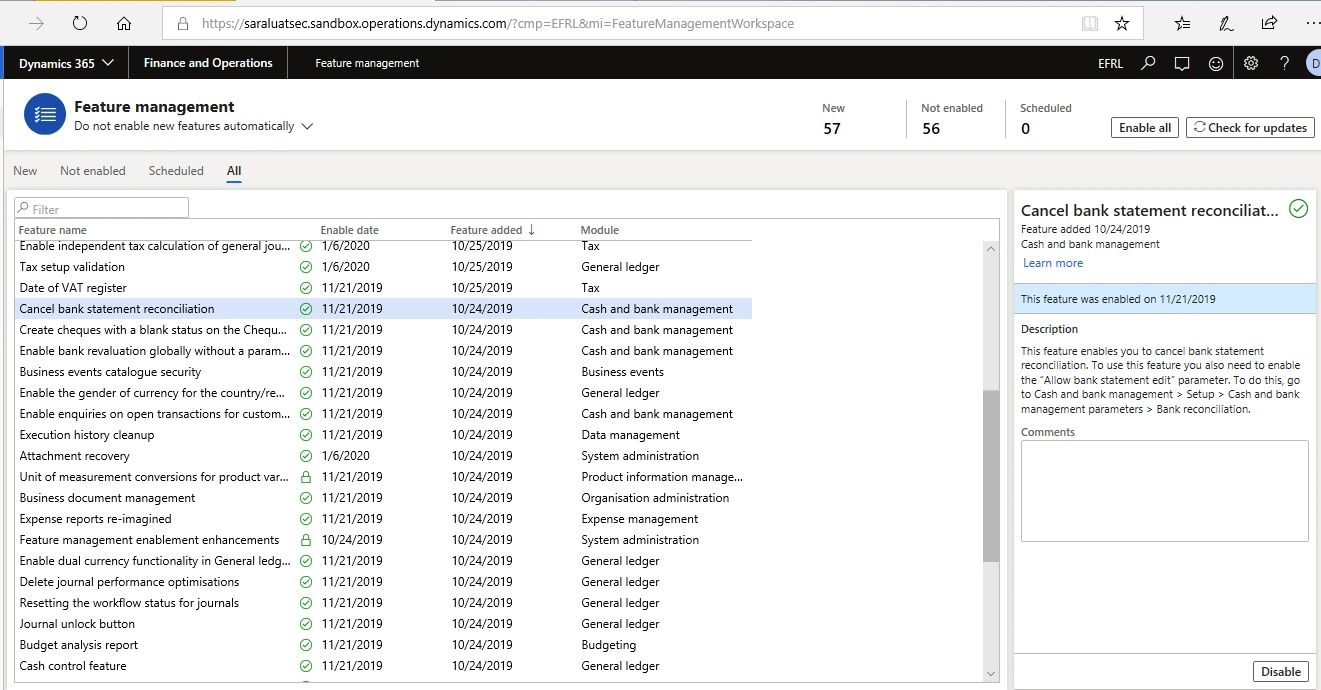Open the Dynamics search magnifier
Screen dimensions: 1321x690
[x=1149, y=63]
